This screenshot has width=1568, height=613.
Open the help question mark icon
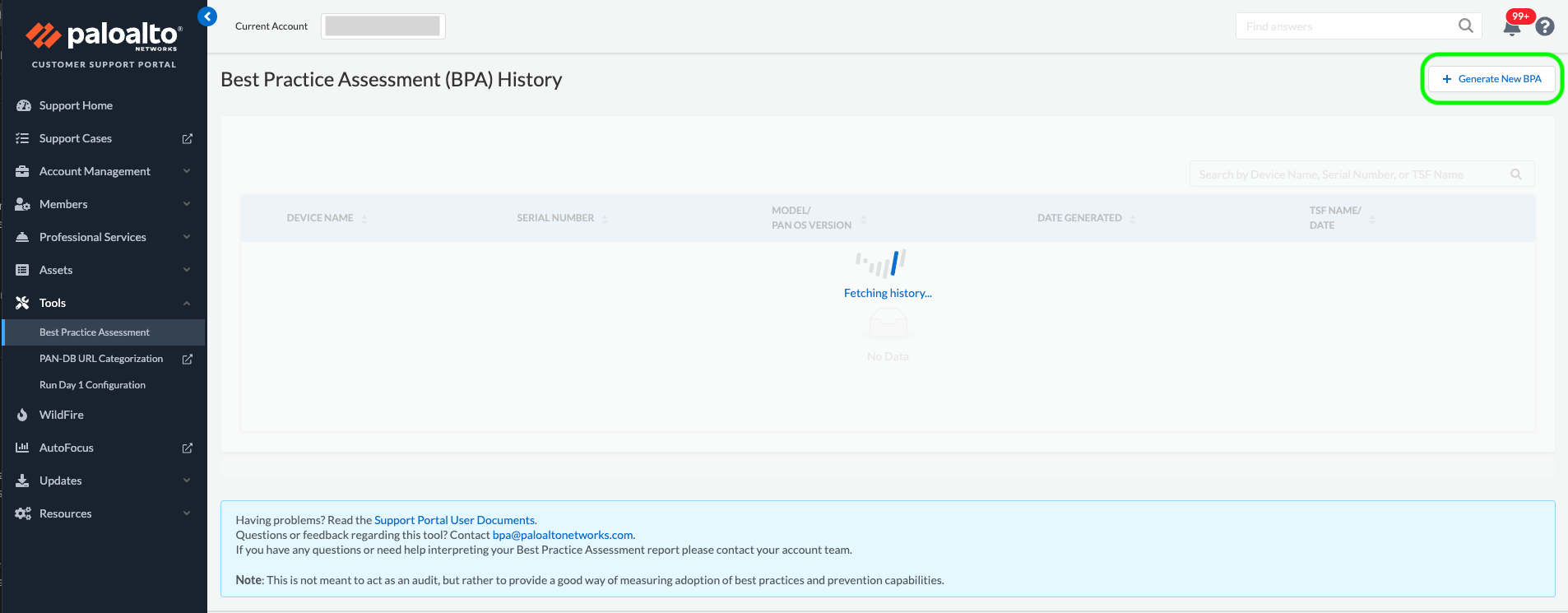[x=1545, y=26]
